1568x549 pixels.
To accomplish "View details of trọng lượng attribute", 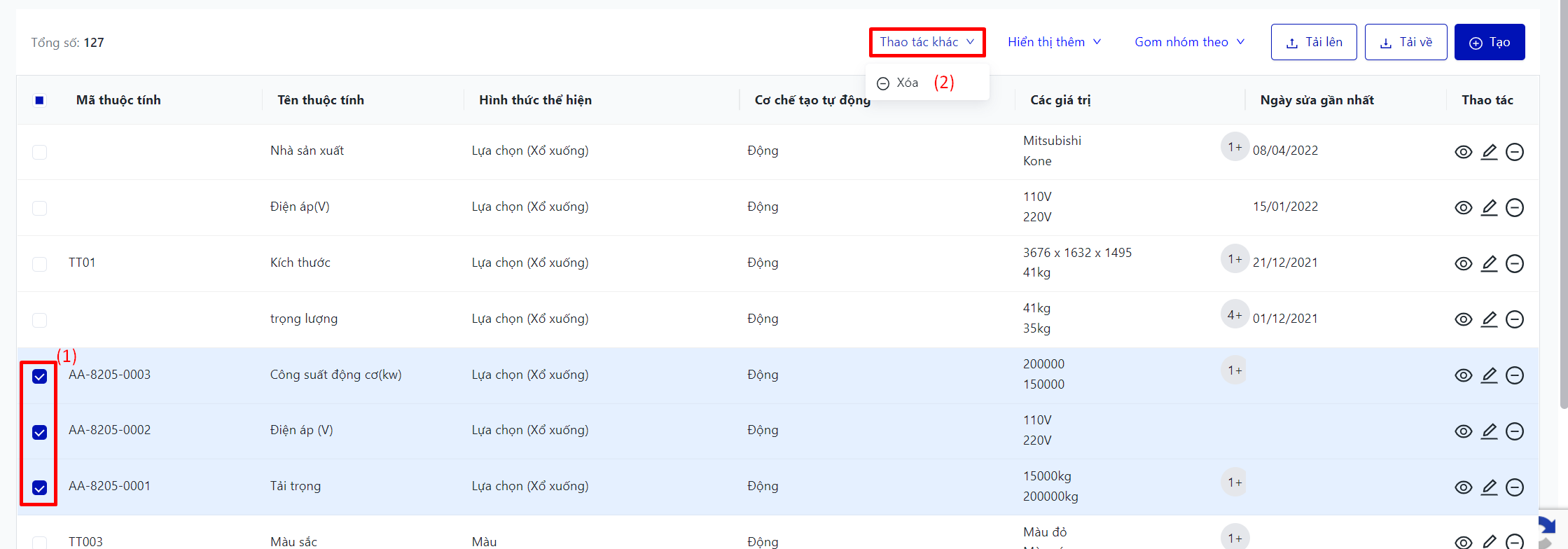I will (1463, 319).
